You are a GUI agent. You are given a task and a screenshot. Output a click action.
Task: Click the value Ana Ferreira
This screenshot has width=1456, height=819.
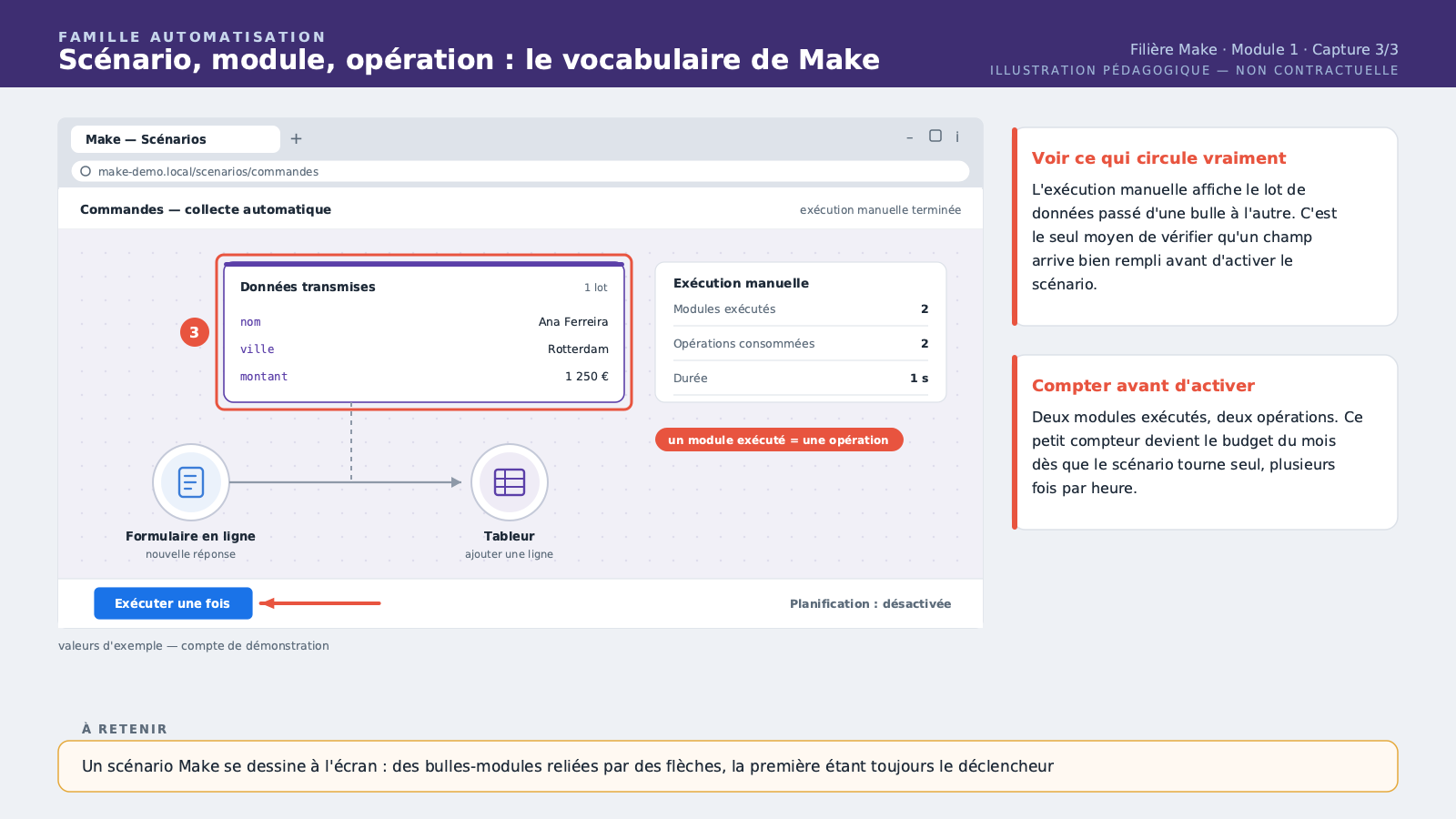coord(573,322)
